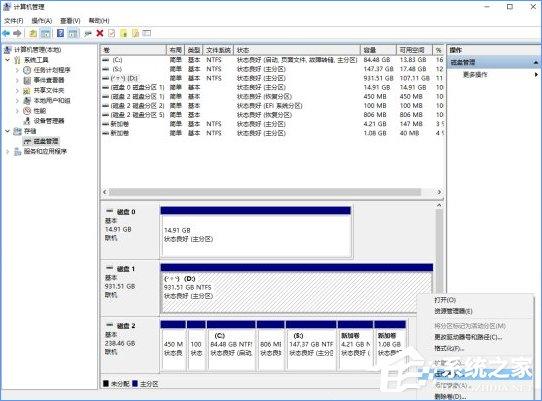Select the (D:) 931.51 GB NTFS partition block

point(297,288)
